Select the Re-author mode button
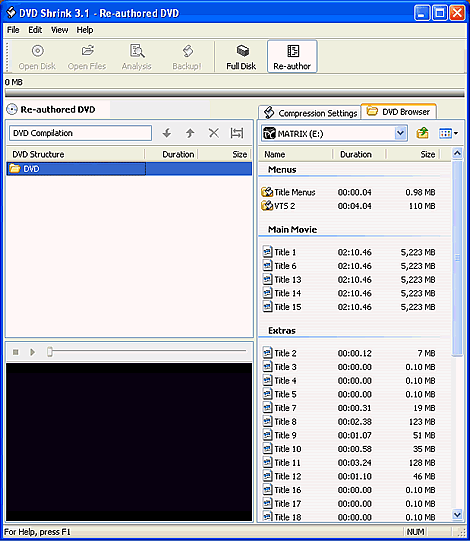The image size is (470, 541). point(292,57)
